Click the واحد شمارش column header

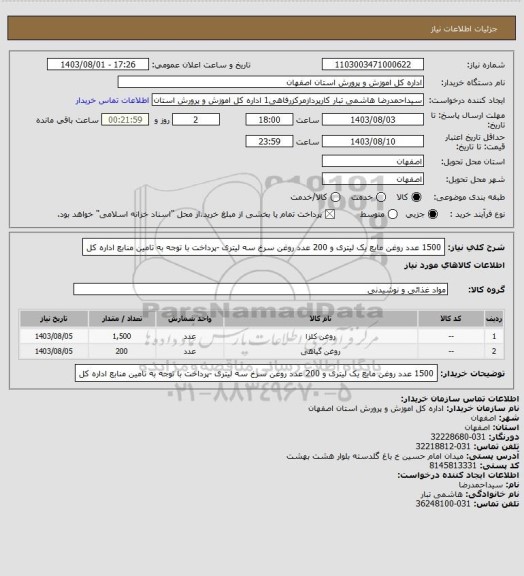(190, 318)
